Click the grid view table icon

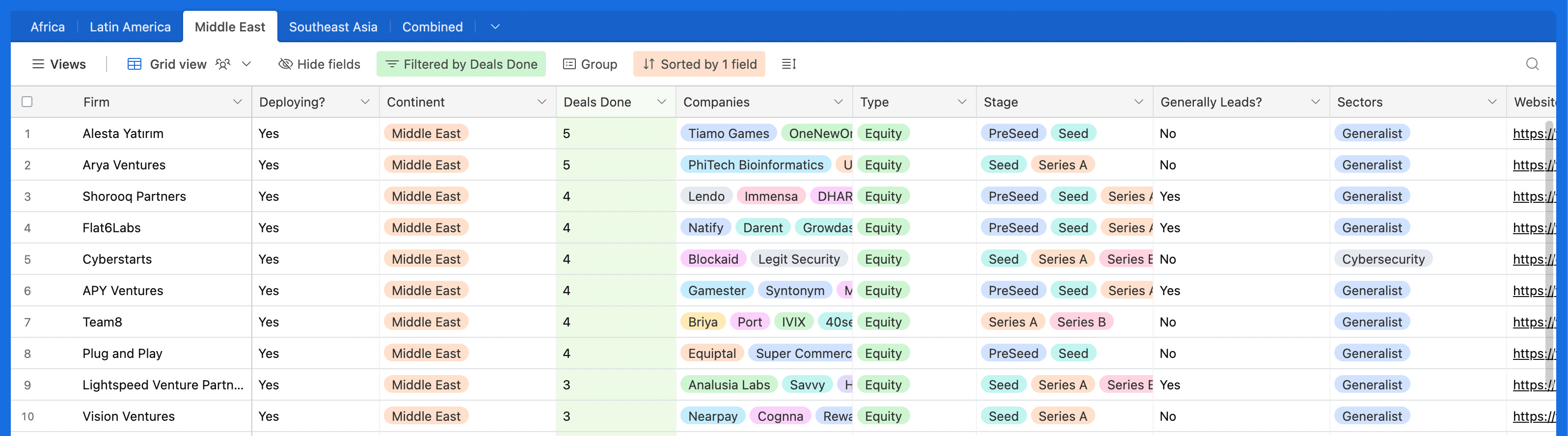pos(135,64)
